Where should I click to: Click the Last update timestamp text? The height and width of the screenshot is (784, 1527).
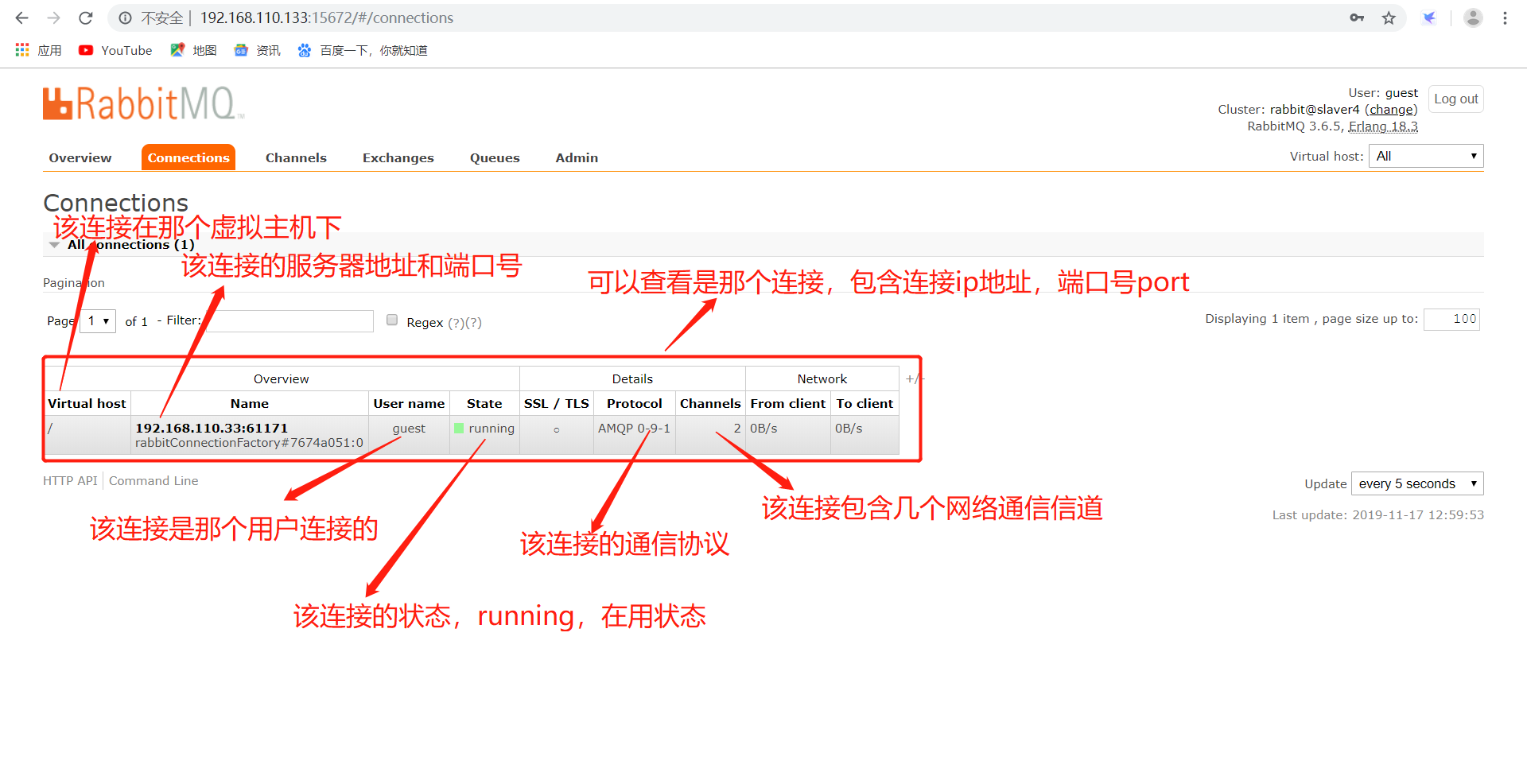click(1377, 514)
